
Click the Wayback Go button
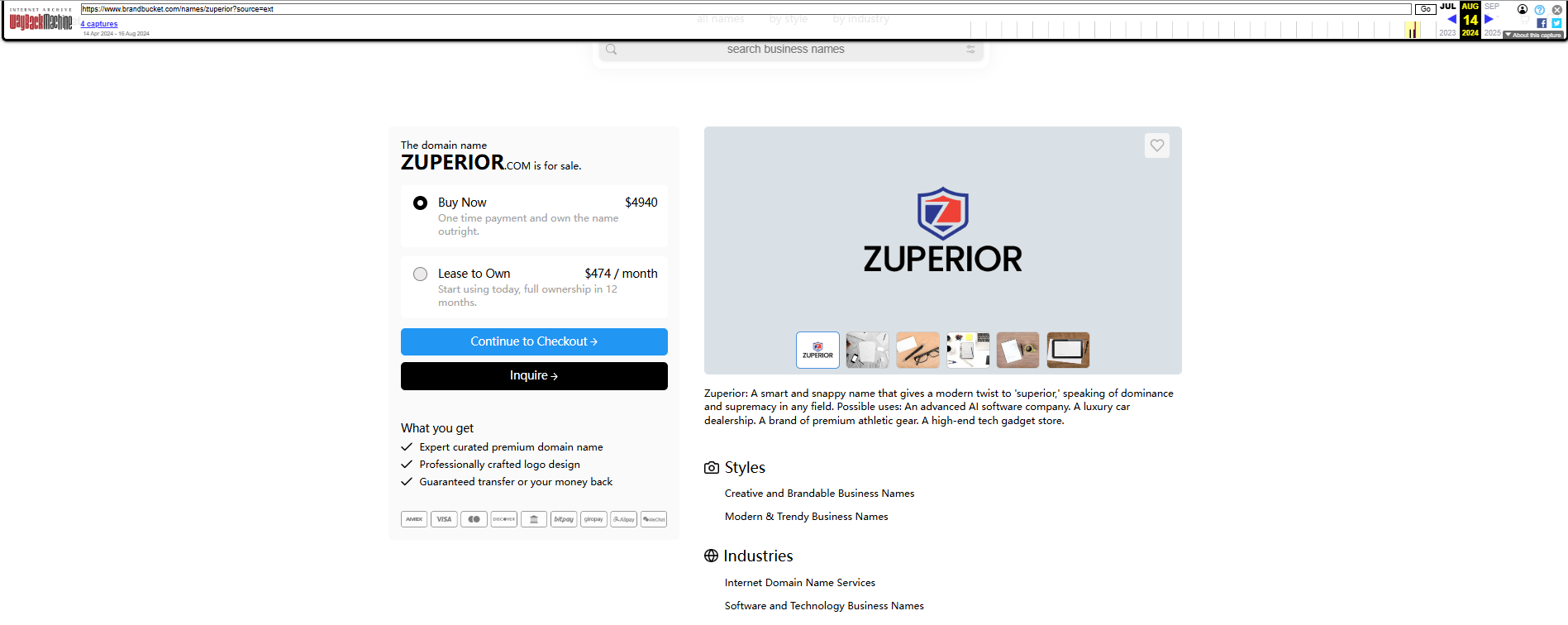pos(1426,9)
